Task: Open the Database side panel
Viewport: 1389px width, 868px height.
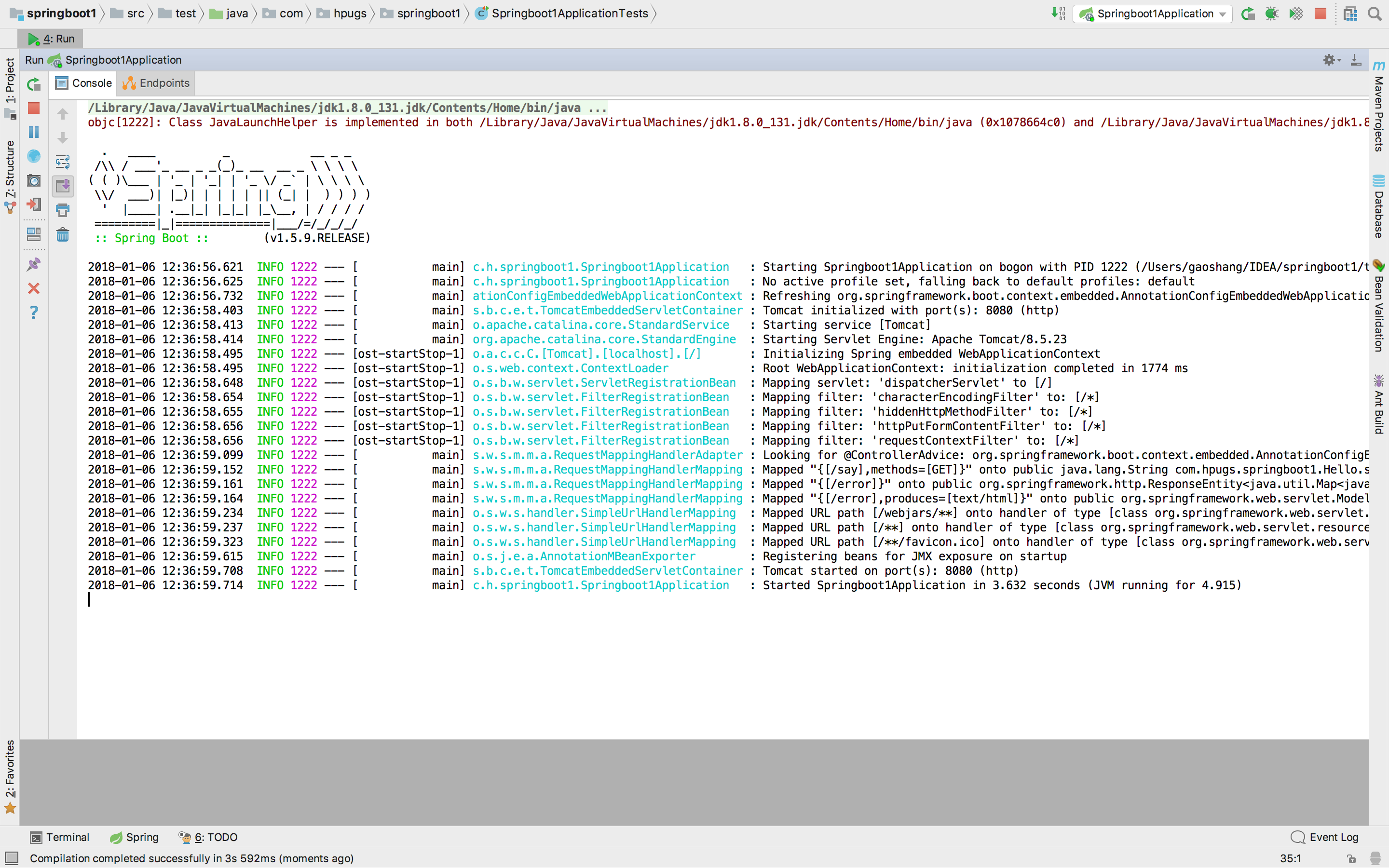Action: (1379, 207)
